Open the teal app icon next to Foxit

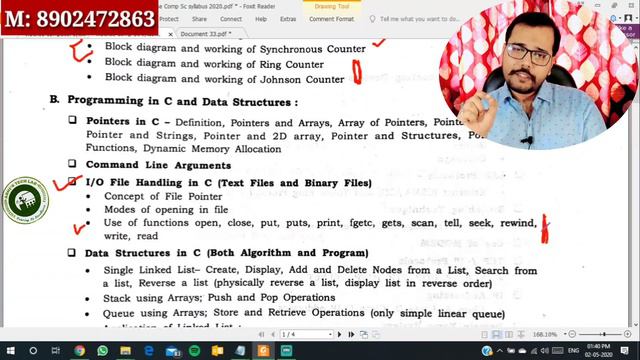(287, 351)
